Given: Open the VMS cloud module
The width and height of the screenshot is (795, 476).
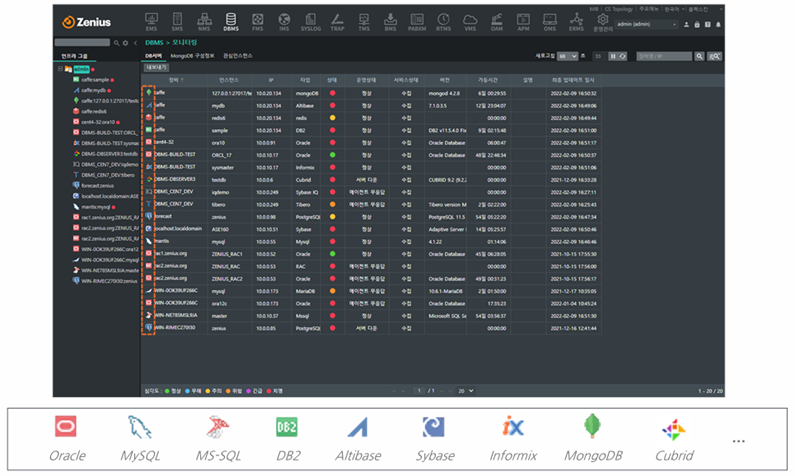Looking at the screenshot, I should (470, 22).
